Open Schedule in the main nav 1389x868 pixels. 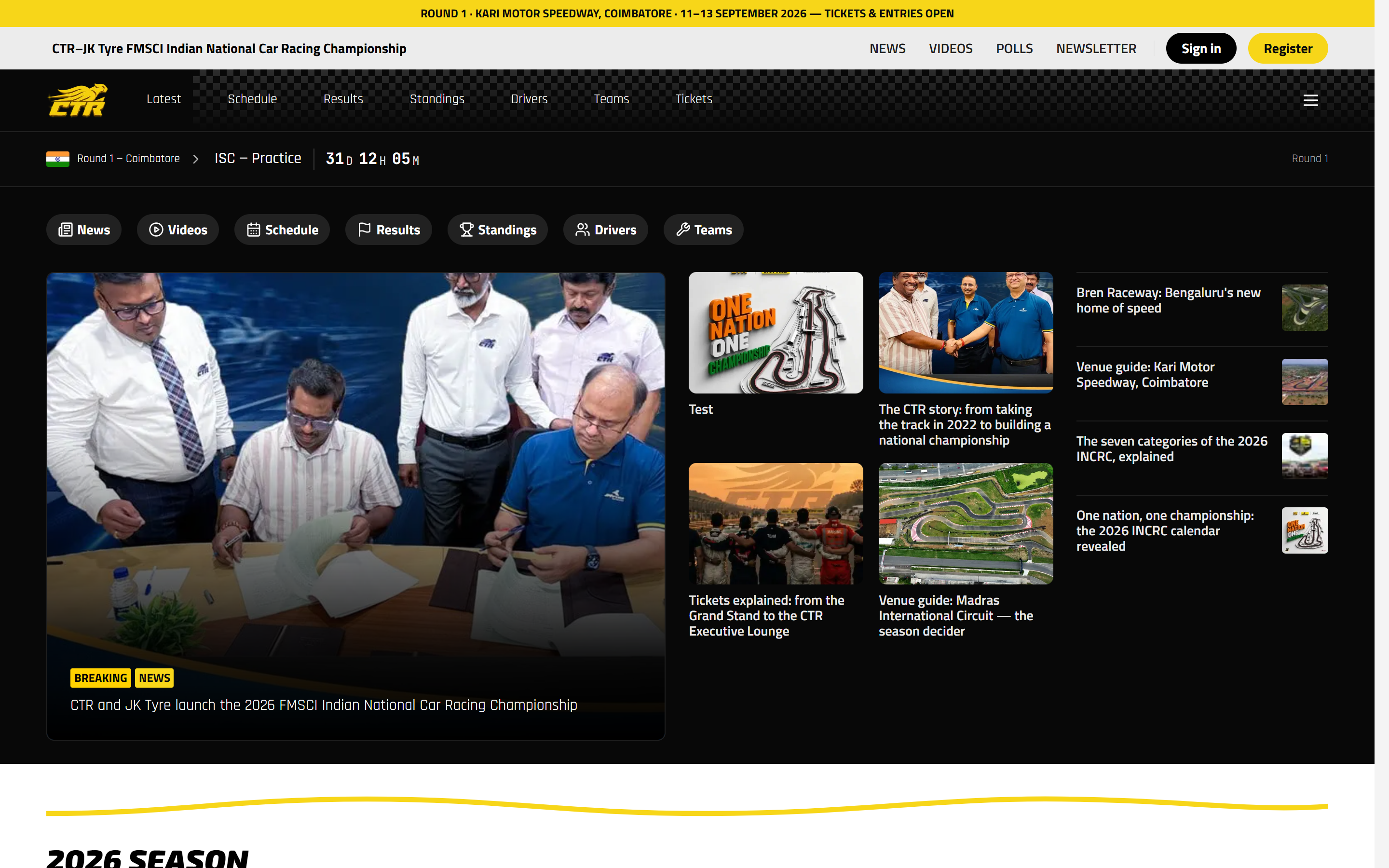coord(252,99)
